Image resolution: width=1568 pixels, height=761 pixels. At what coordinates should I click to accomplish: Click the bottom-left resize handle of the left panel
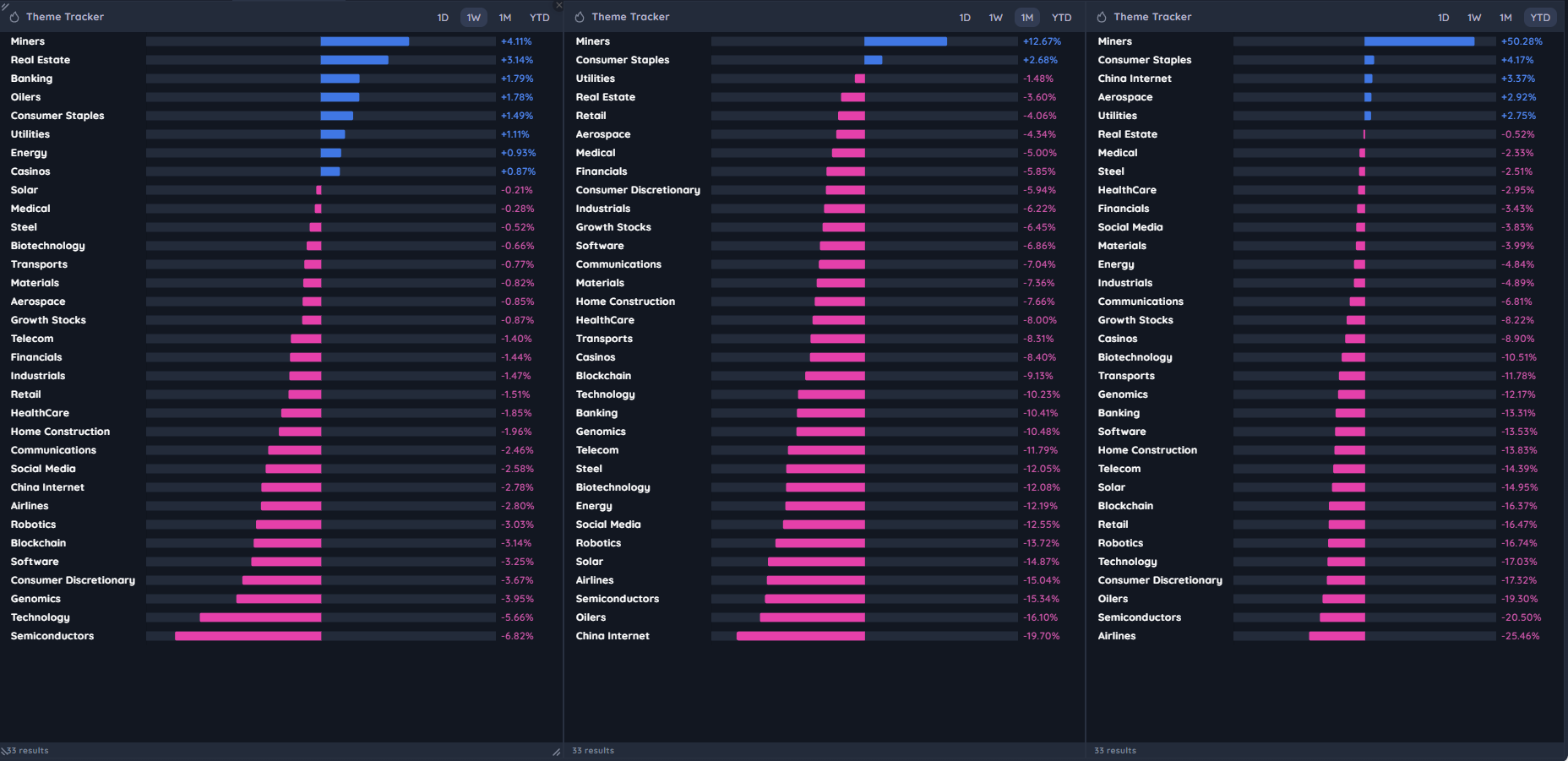pyautogui.click(x=4, y=751)
